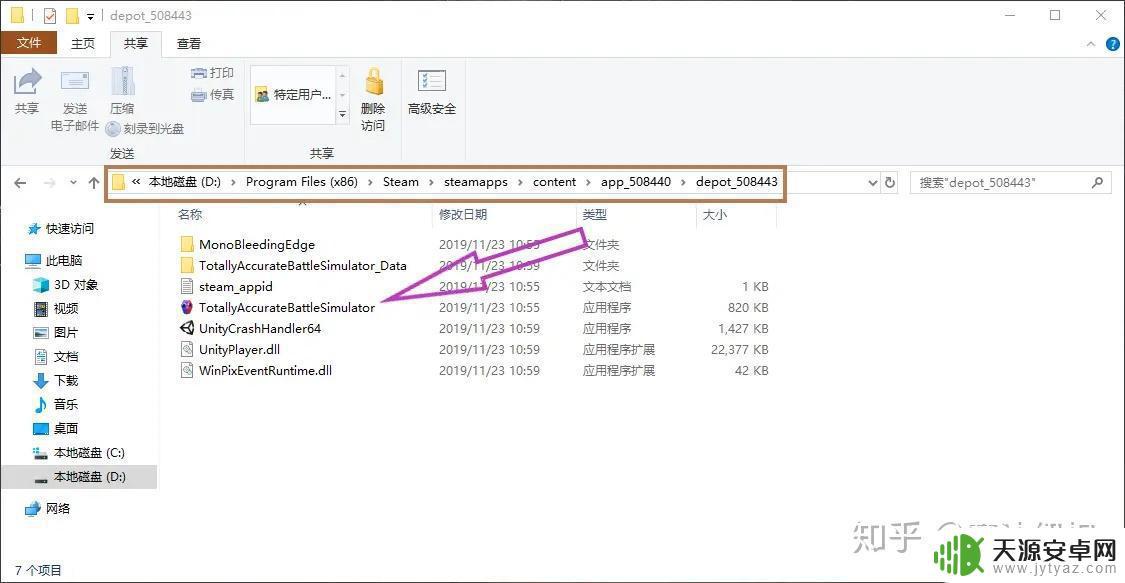Click Steam in the address path
Viewport: 1125px width, 583px height.
pyautogui.click(x=400, y=182)
